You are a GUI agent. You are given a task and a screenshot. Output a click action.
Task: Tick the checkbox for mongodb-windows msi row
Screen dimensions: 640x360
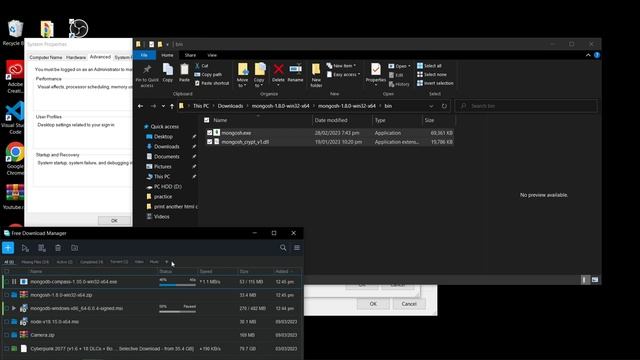(7, 308)
